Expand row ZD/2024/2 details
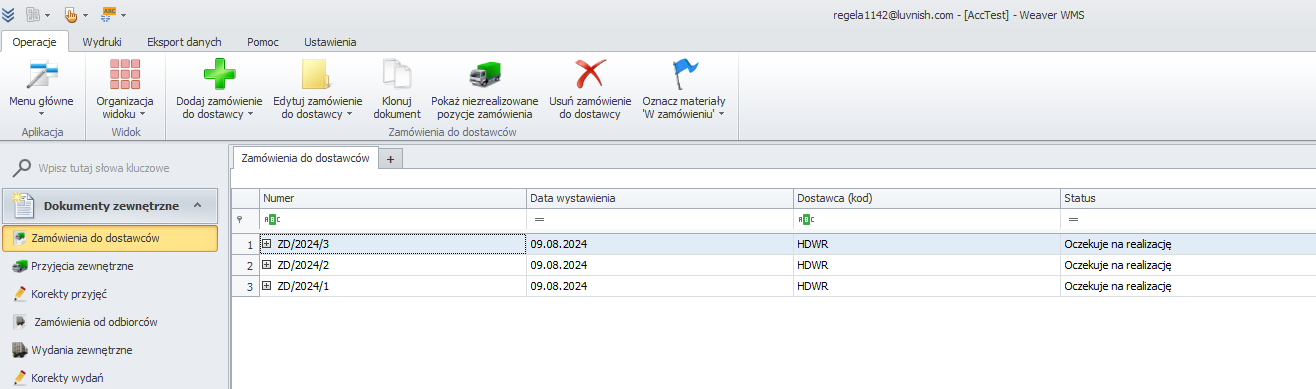 point(267,265)
